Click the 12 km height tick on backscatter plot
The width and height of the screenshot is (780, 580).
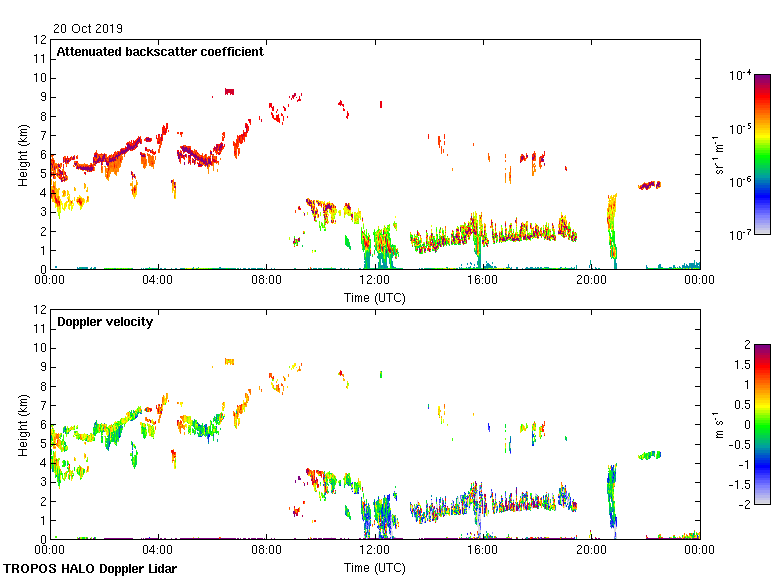[x=40, y=40]
